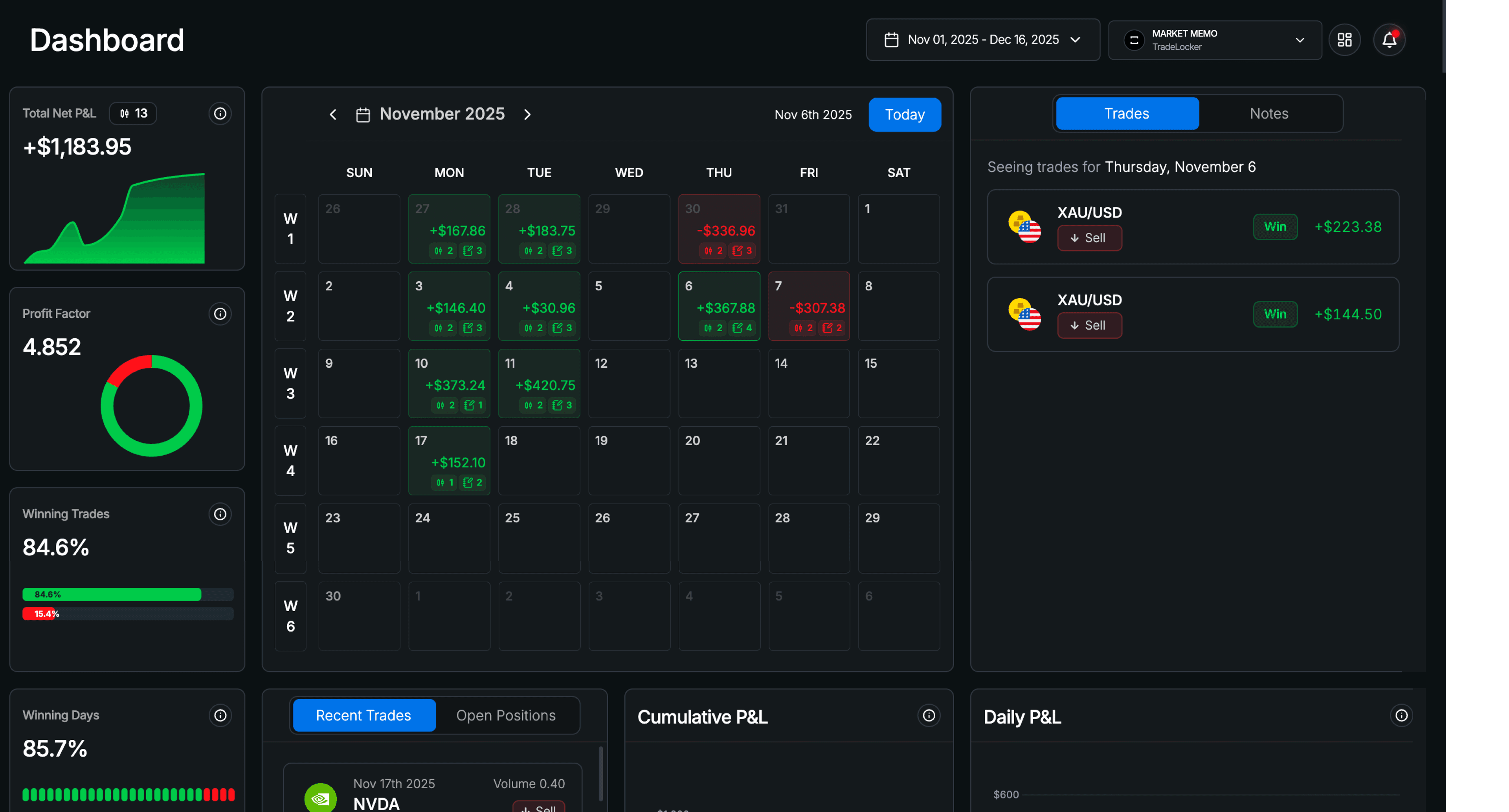Viewport: 1509px width, 812px height.
Task: Click calendar icon beside November 2025
Action: [363, 115]
